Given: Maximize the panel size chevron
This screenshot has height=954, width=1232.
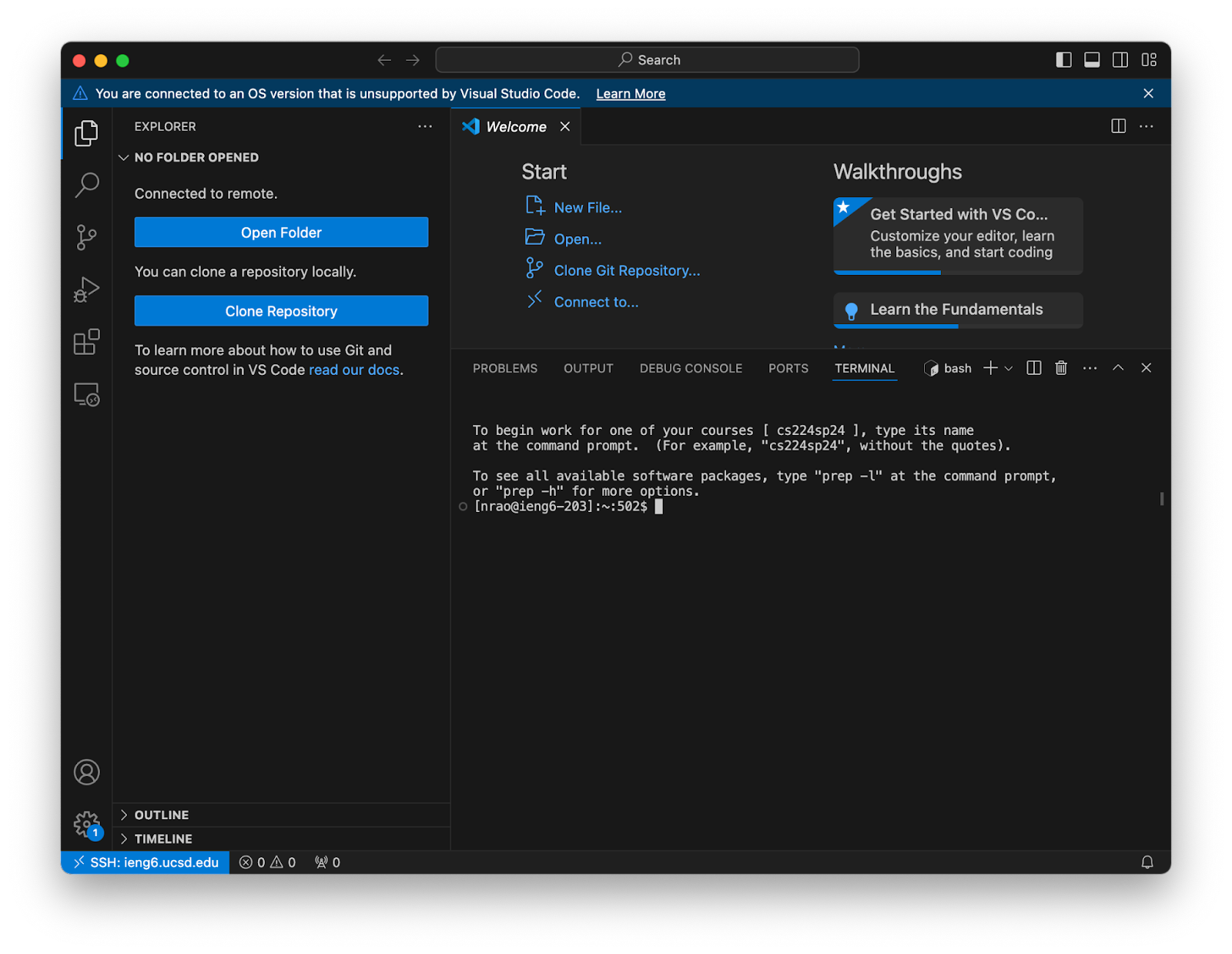Looking at the screenshot, I should click(1118, 368).
